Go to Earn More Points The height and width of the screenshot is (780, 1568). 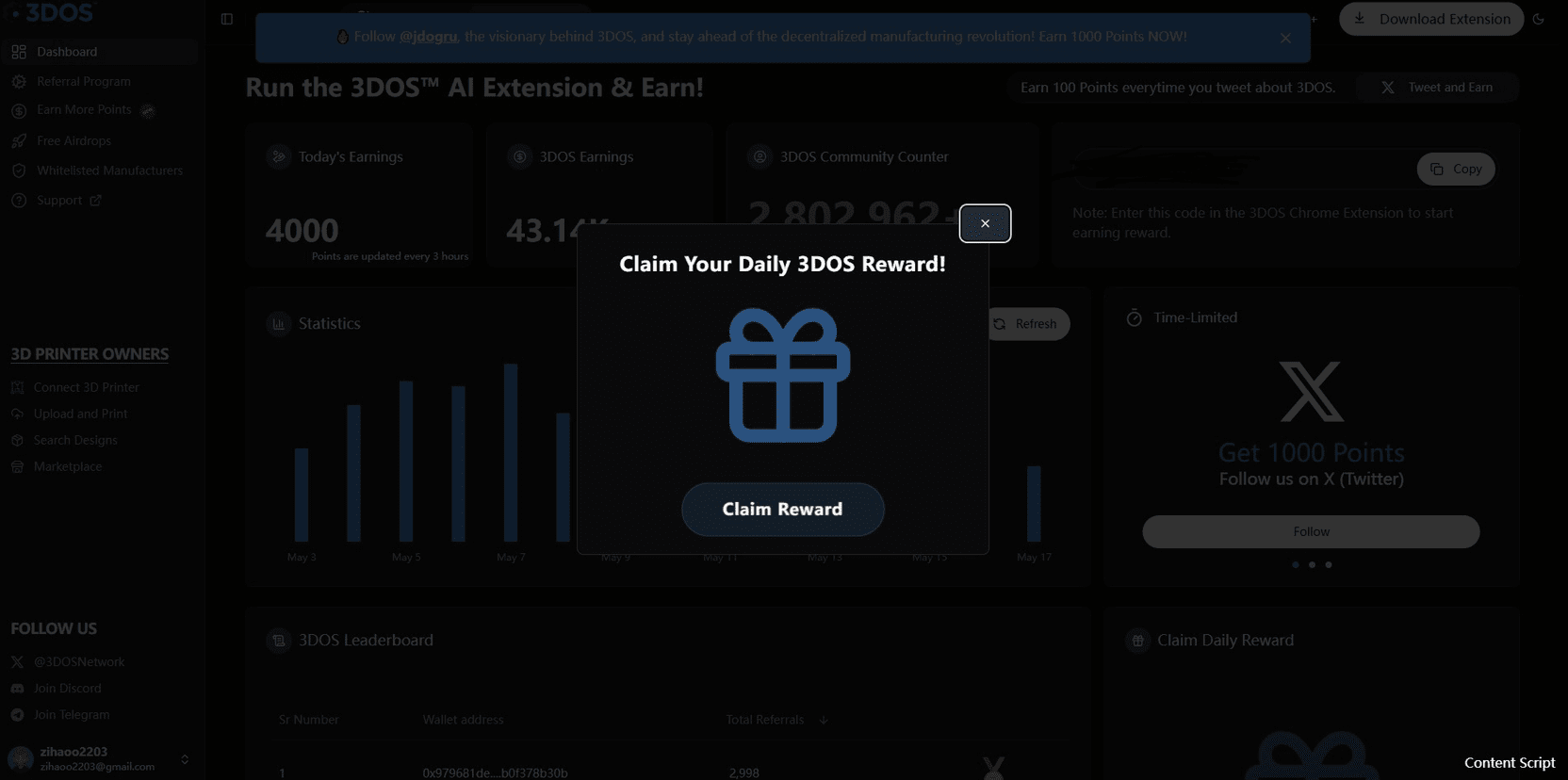(84, 110)
